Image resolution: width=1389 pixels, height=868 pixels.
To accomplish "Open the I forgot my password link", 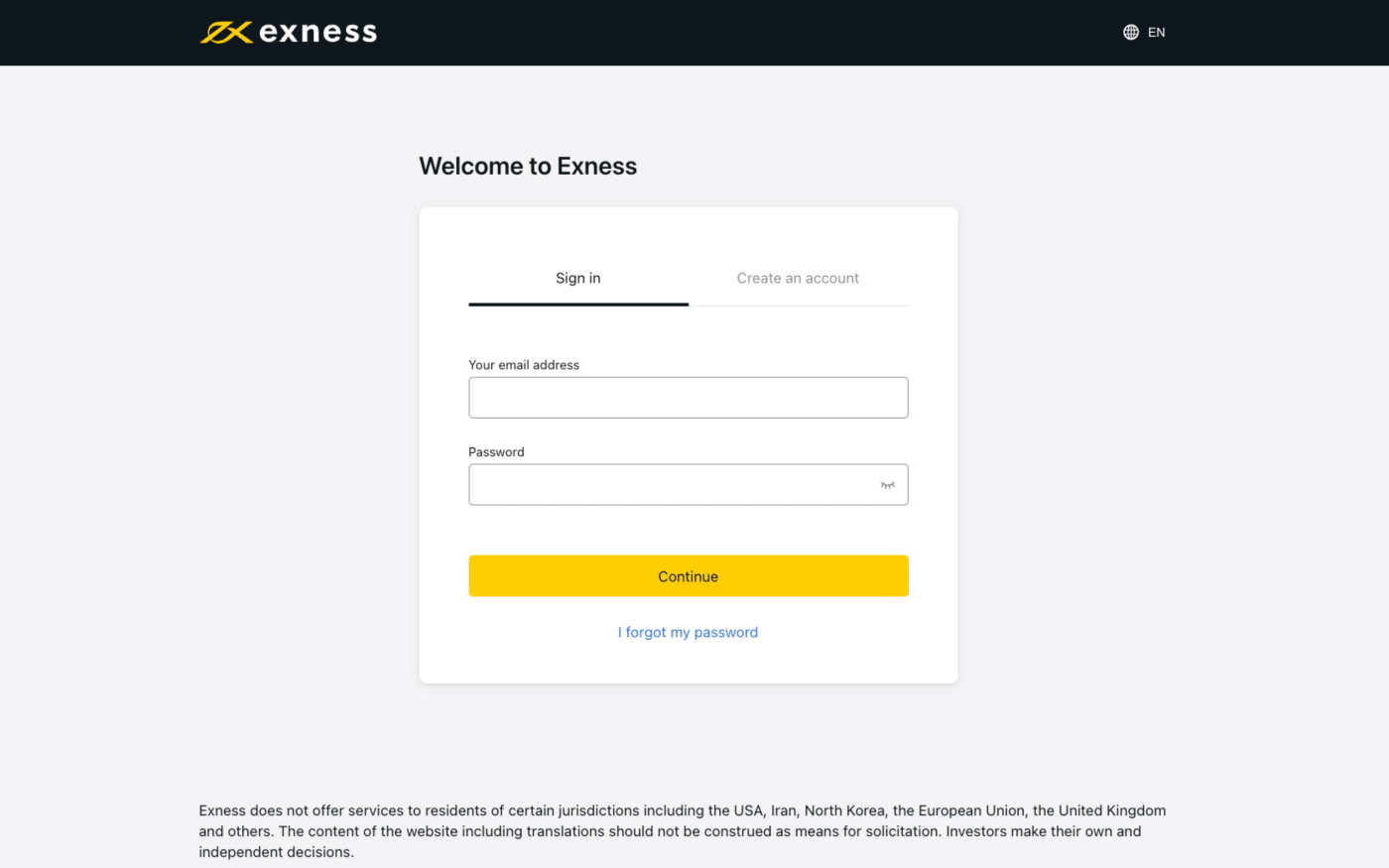I will coord(688,632).
